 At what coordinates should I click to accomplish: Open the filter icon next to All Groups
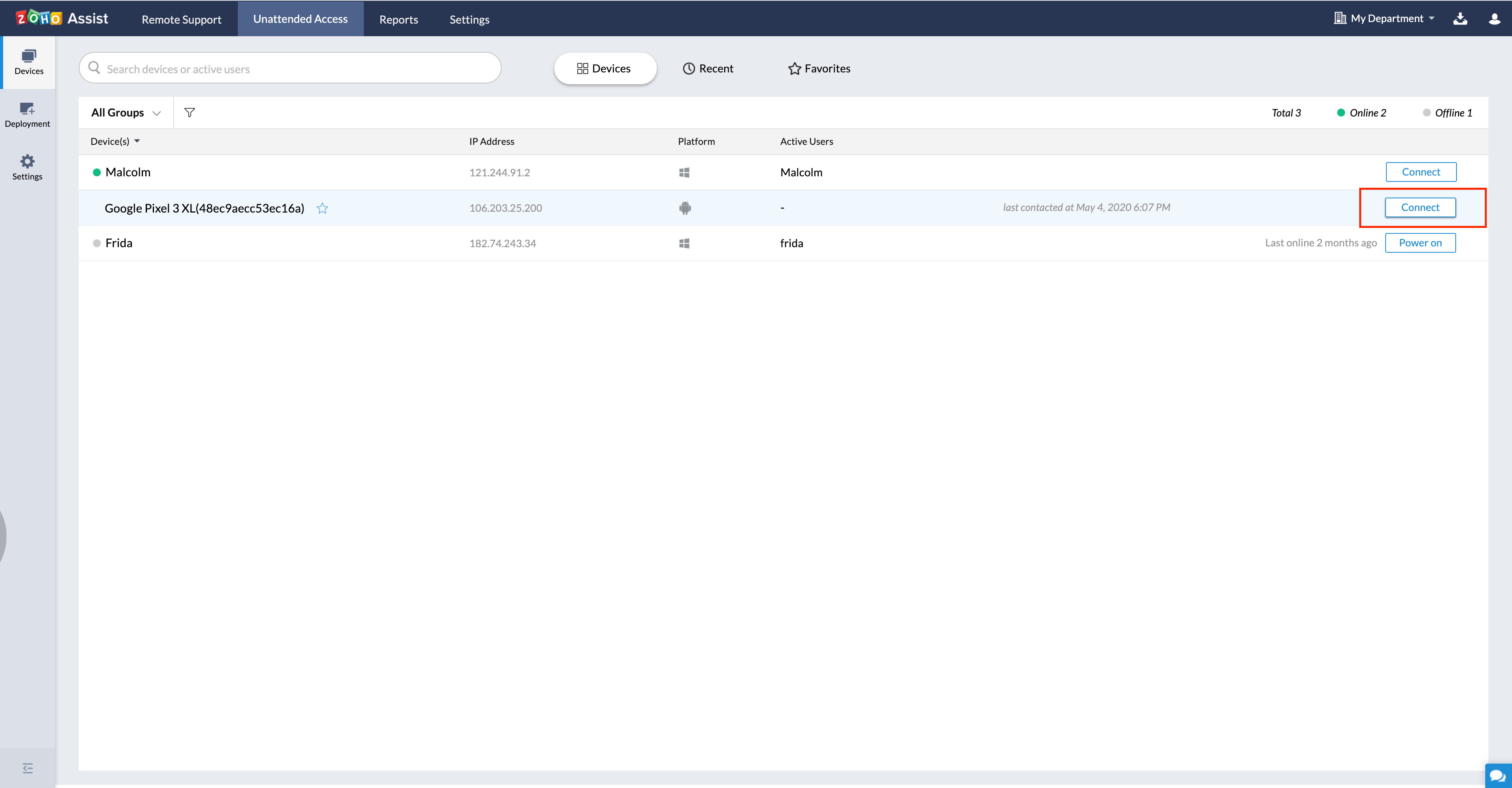pyautogui.click(x=189, y=112)
